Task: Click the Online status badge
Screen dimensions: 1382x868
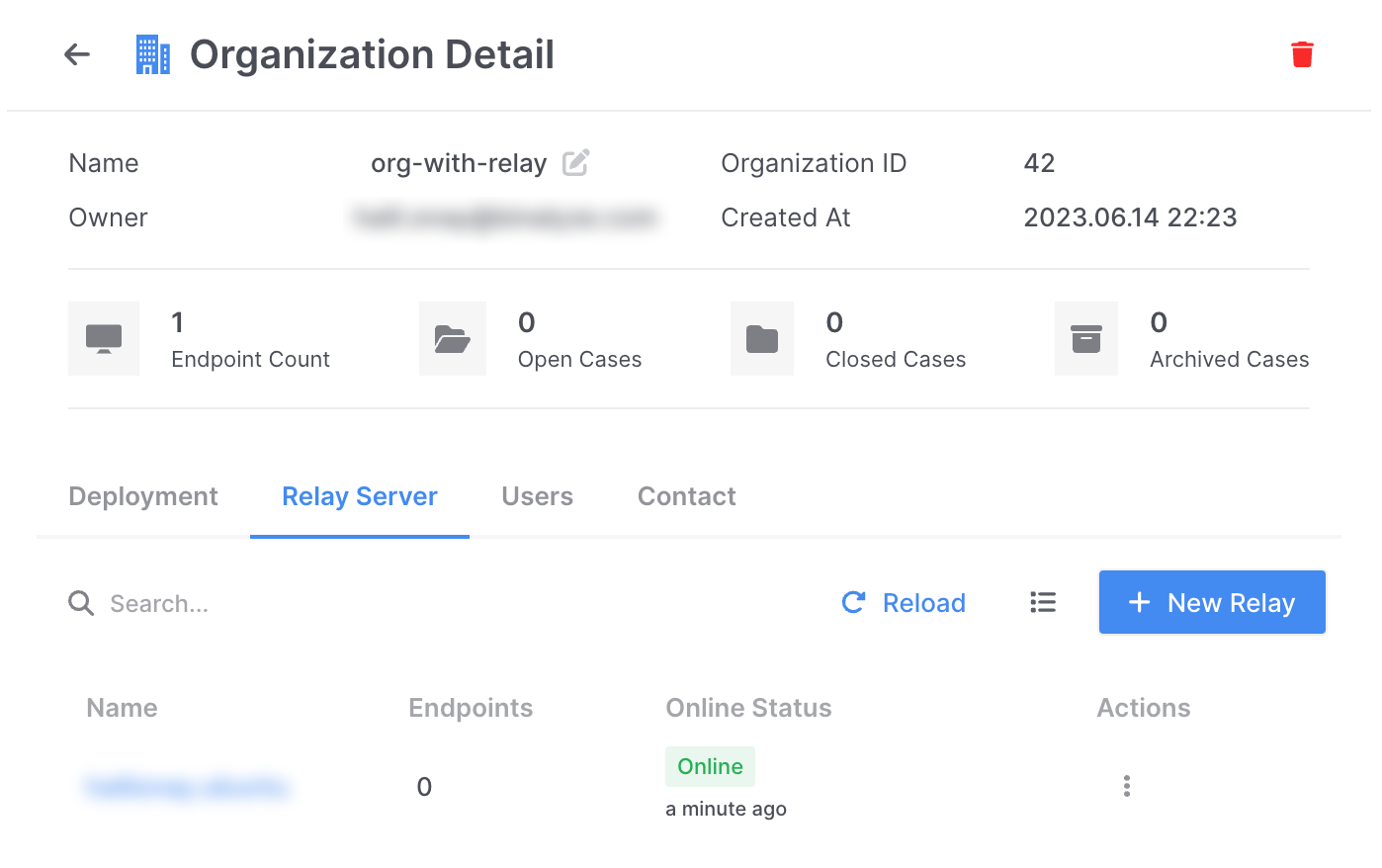Action: click(x=710, y=766)
